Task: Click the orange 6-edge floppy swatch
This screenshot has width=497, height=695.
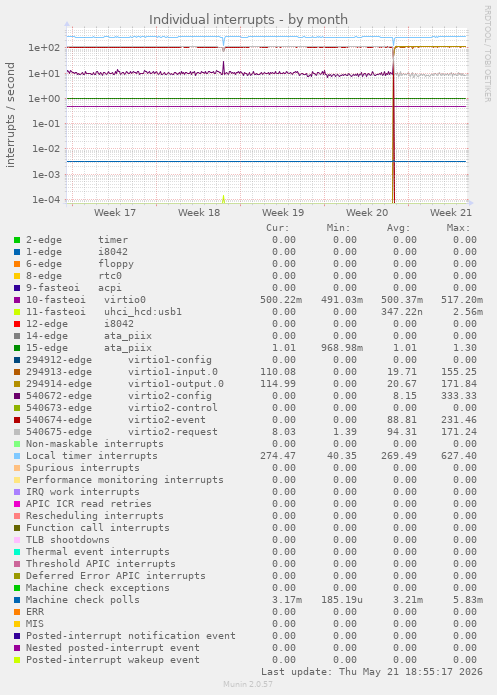Action: tap(17, 264)
